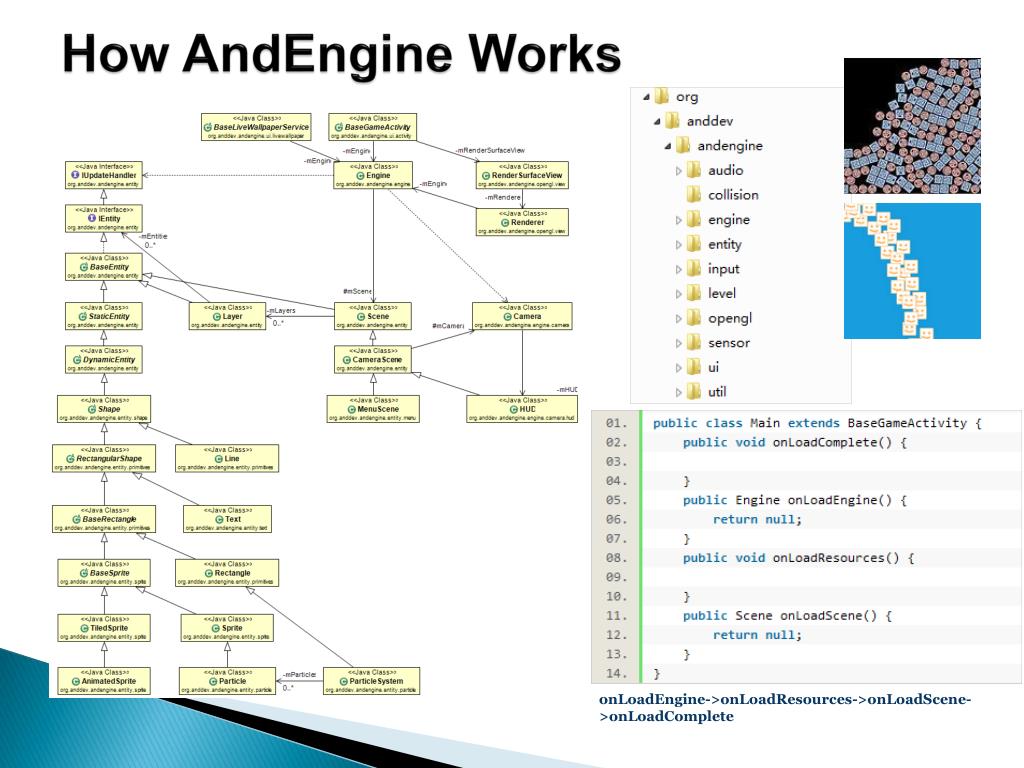Click the sensor folder icon

[694, 342]
